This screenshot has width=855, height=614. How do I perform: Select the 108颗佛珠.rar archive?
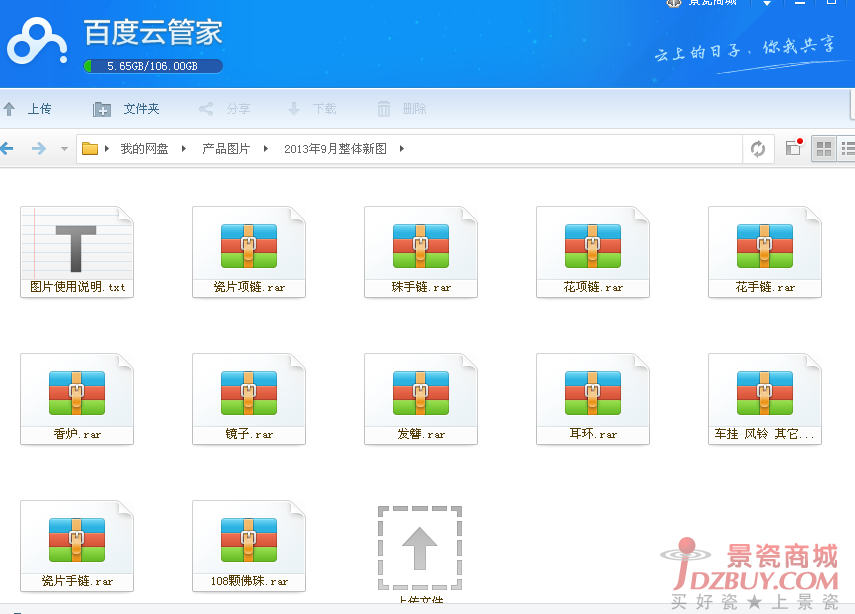pos(249,544)
